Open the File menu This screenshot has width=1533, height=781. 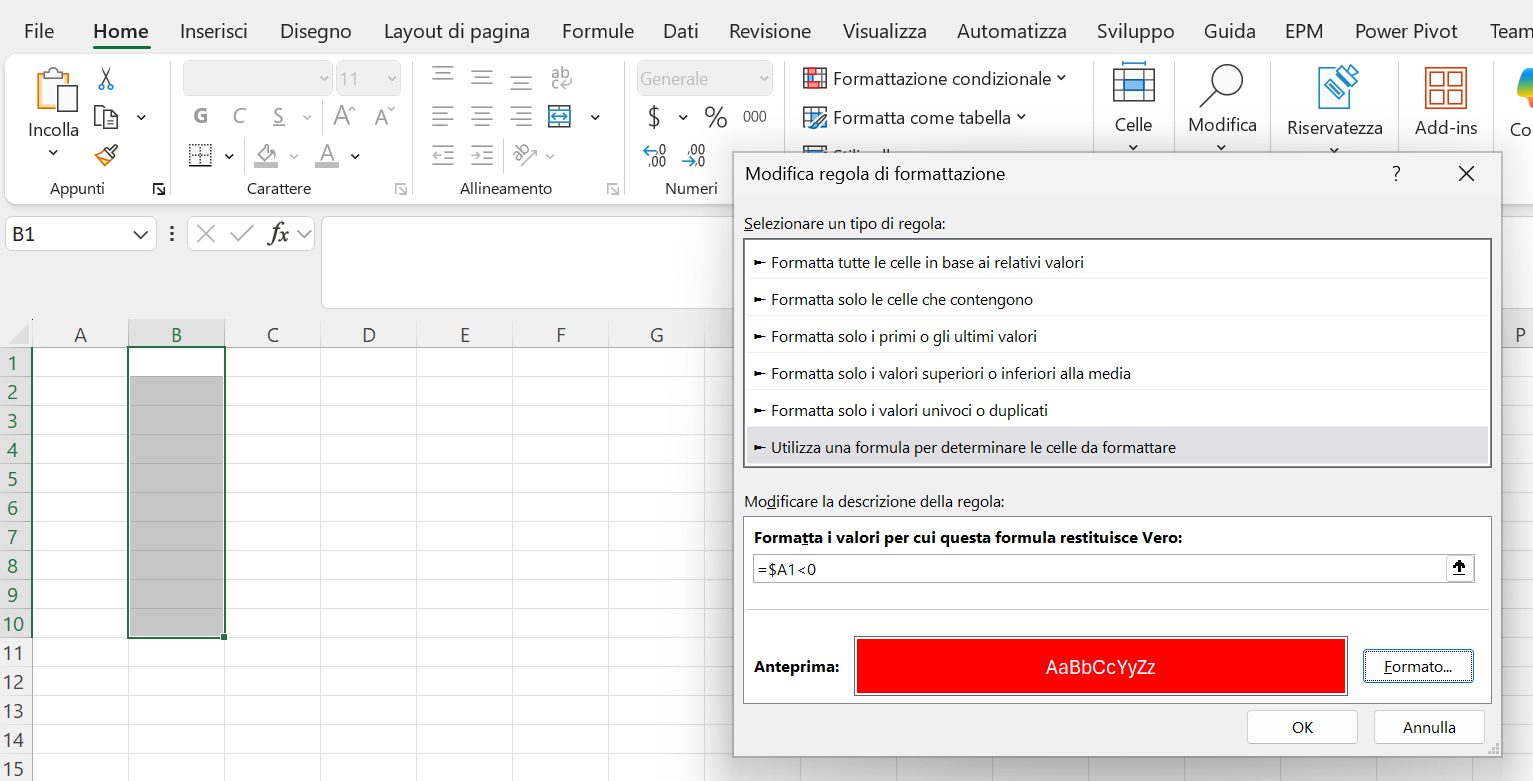coord(39,31)
